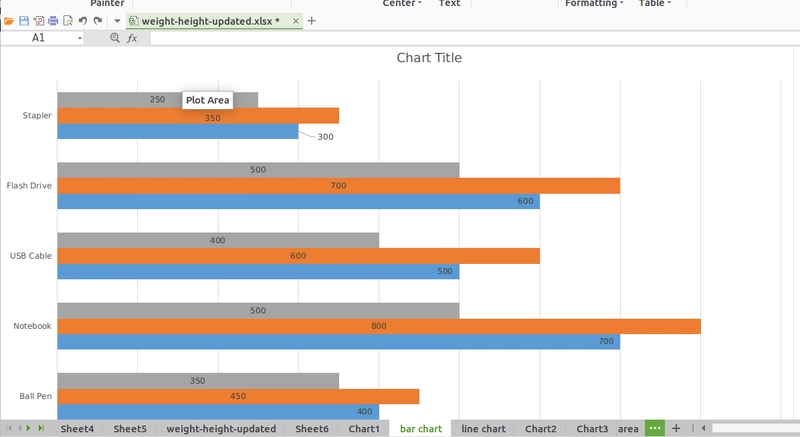Open the Chart1 sheet tab
800x437 pixels.
(364, 428)
